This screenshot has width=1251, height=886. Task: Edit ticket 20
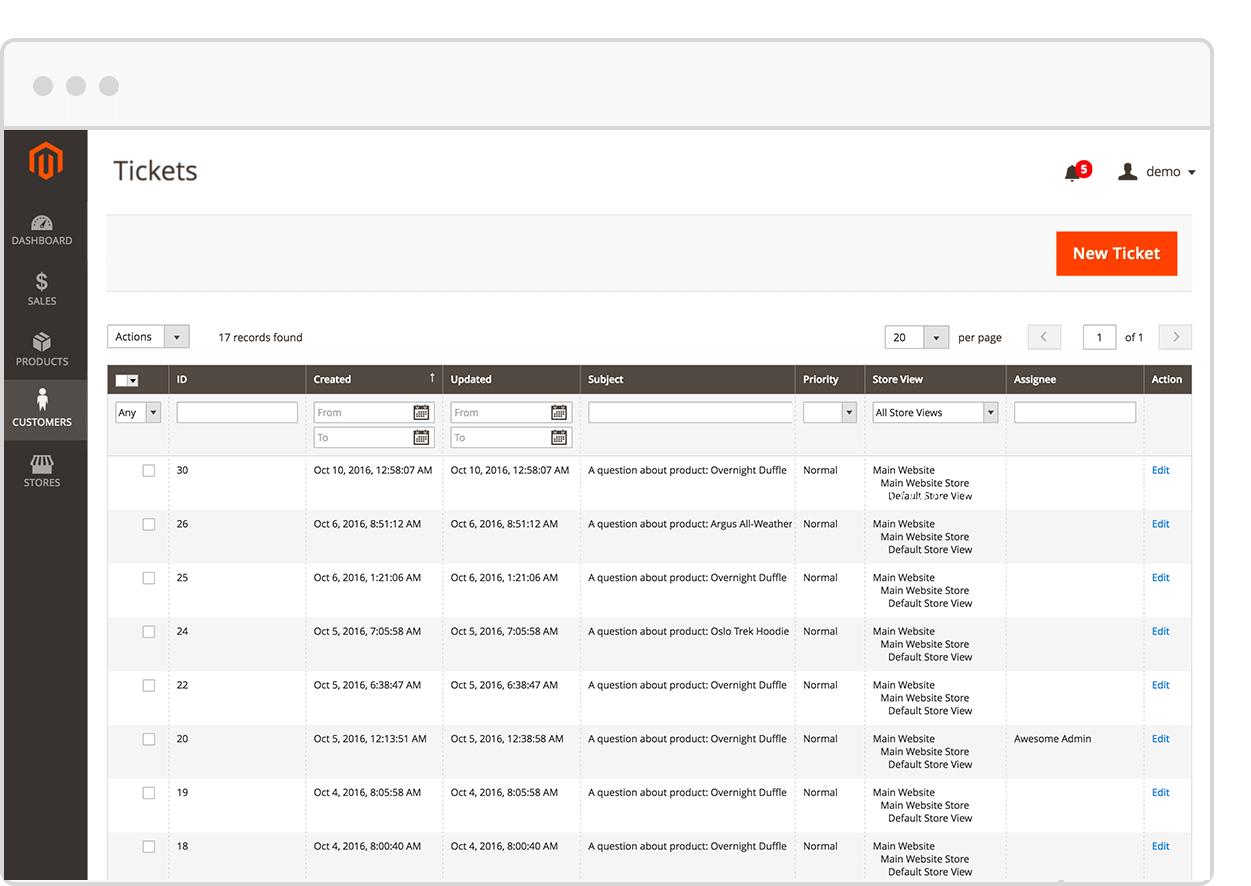pyautogui.click(x=1160, y=739)
